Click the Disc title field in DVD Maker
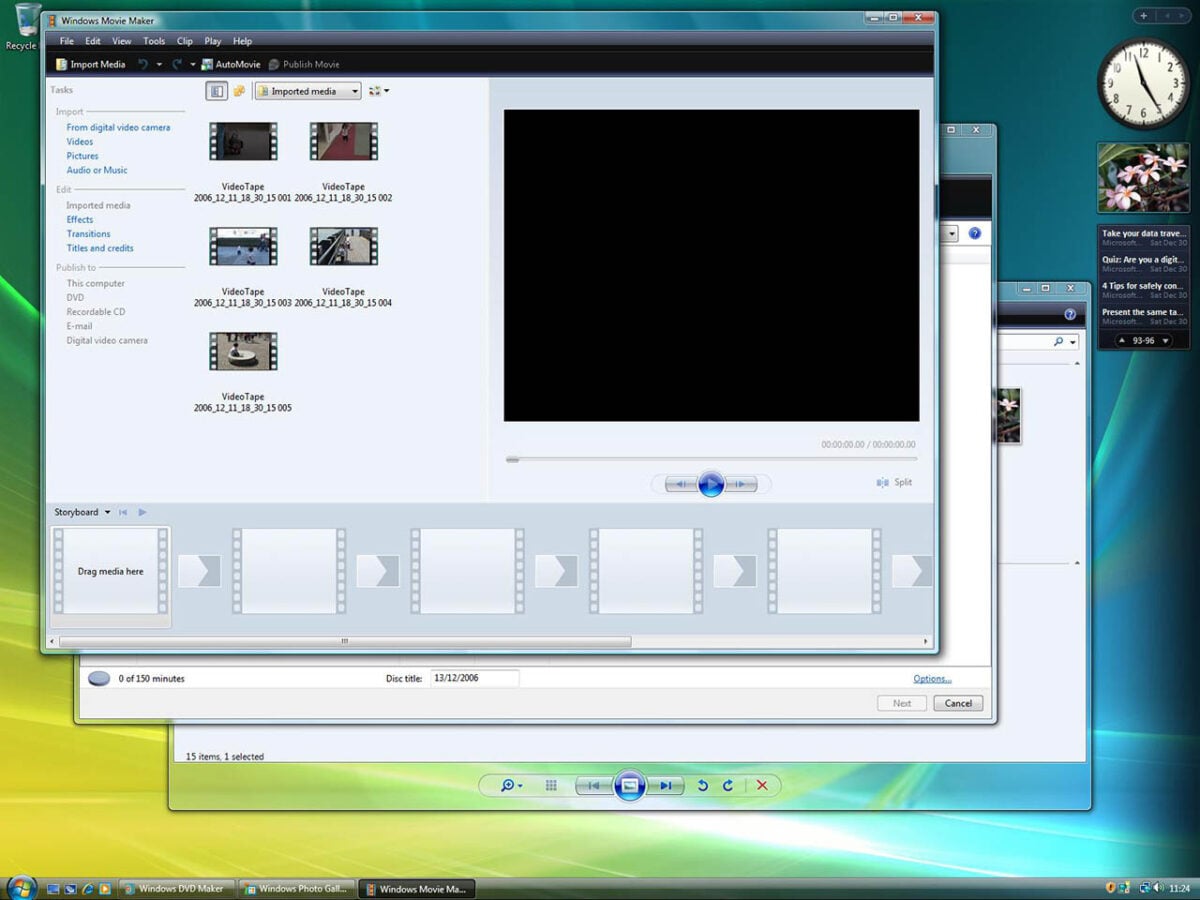This screenshot has height=900, width=1200. pyautogui.click(x=474, y=678)
